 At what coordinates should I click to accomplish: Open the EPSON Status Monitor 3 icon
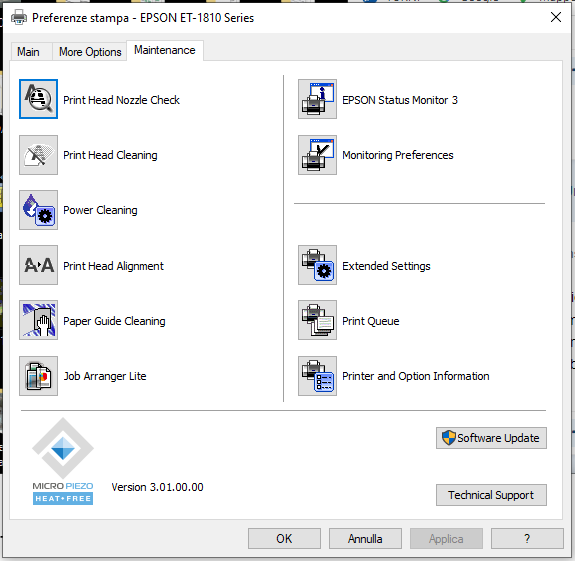(x=318, y=99)
